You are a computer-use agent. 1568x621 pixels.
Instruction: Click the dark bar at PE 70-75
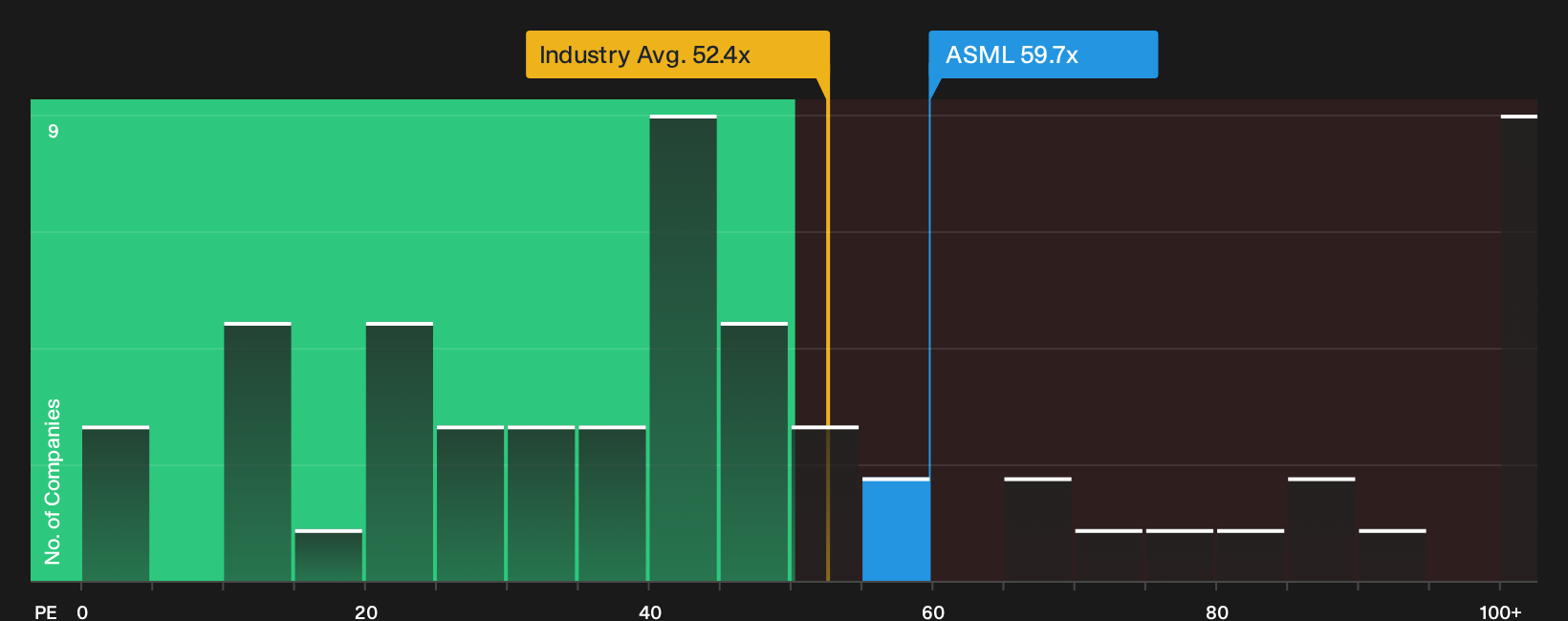1109,555
